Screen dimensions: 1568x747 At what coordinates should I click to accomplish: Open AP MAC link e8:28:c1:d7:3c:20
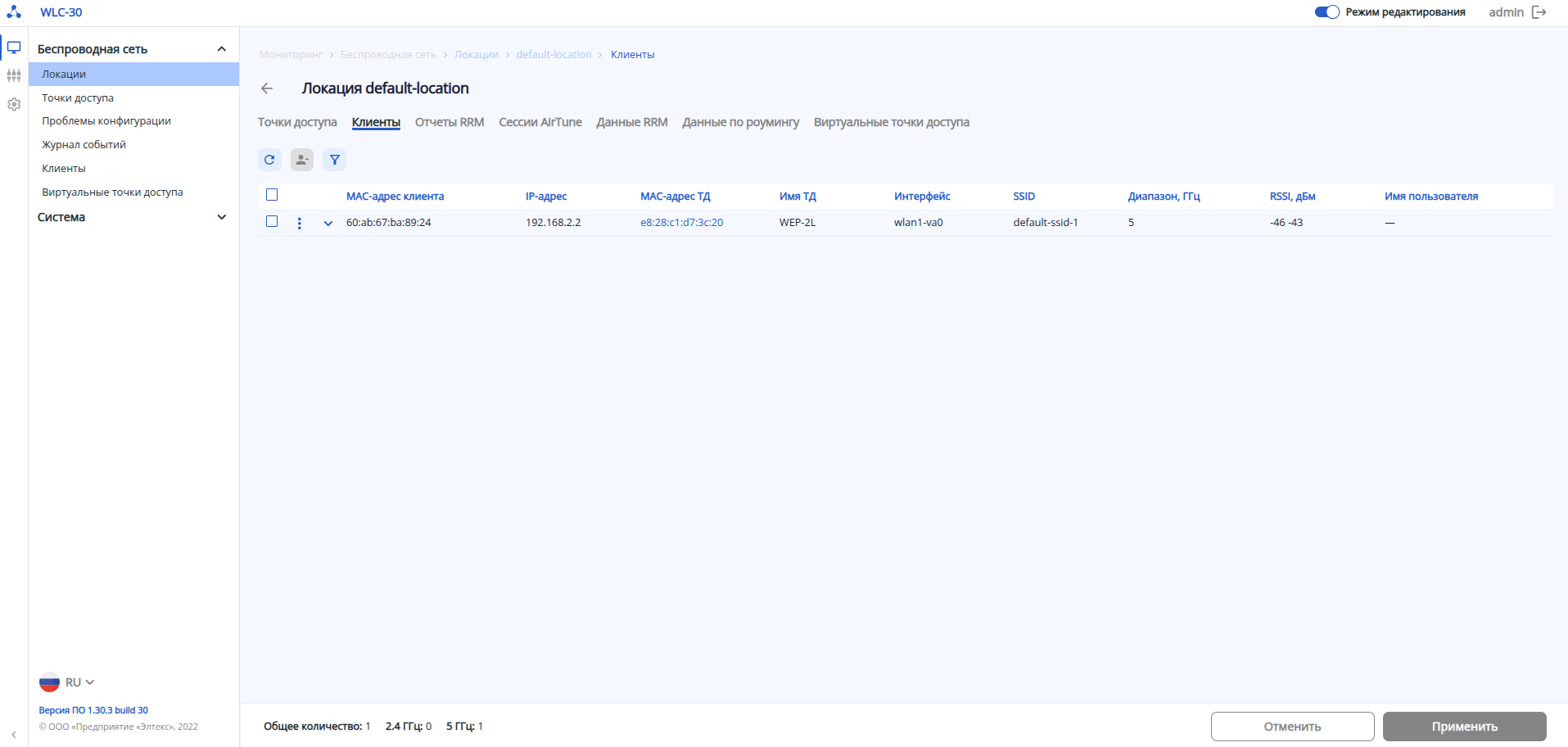tap(681, 223)
